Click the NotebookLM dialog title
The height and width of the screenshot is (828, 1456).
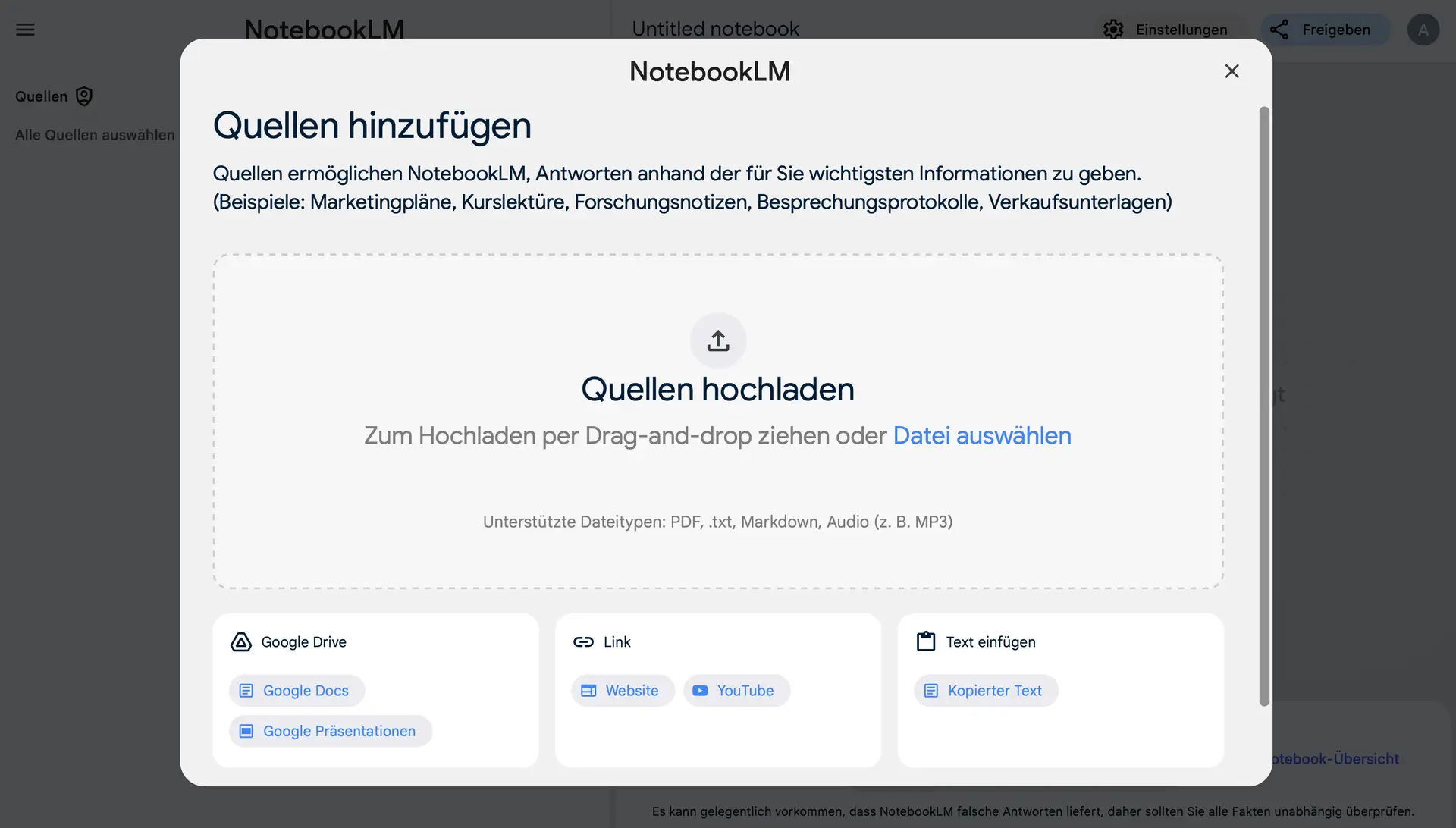tap(710, 71)
